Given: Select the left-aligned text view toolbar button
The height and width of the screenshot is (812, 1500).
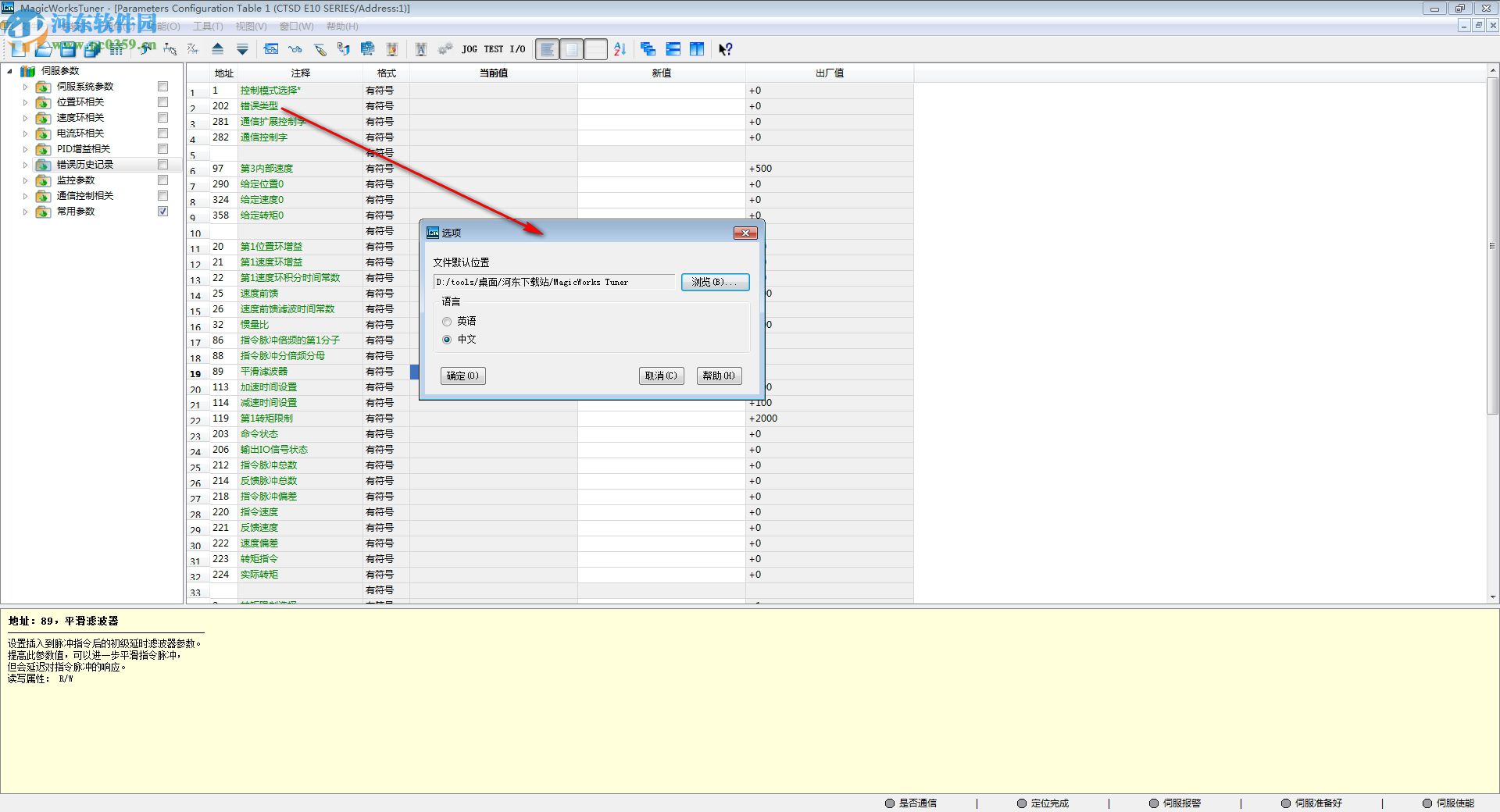Looking at the screenshot, I should (547, 49).
